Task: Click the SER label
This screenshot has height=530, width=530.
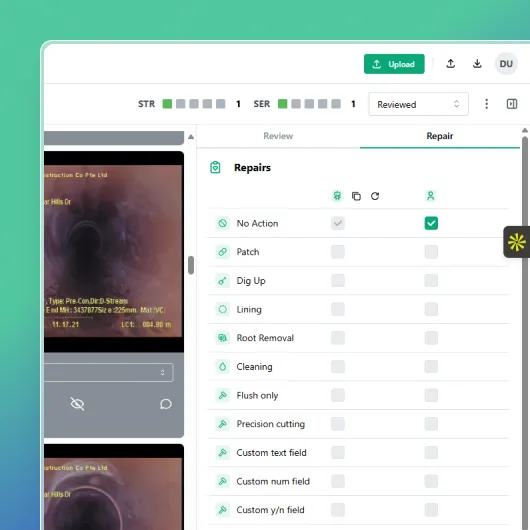Action: pyautogui.click(x=262, y=104)
